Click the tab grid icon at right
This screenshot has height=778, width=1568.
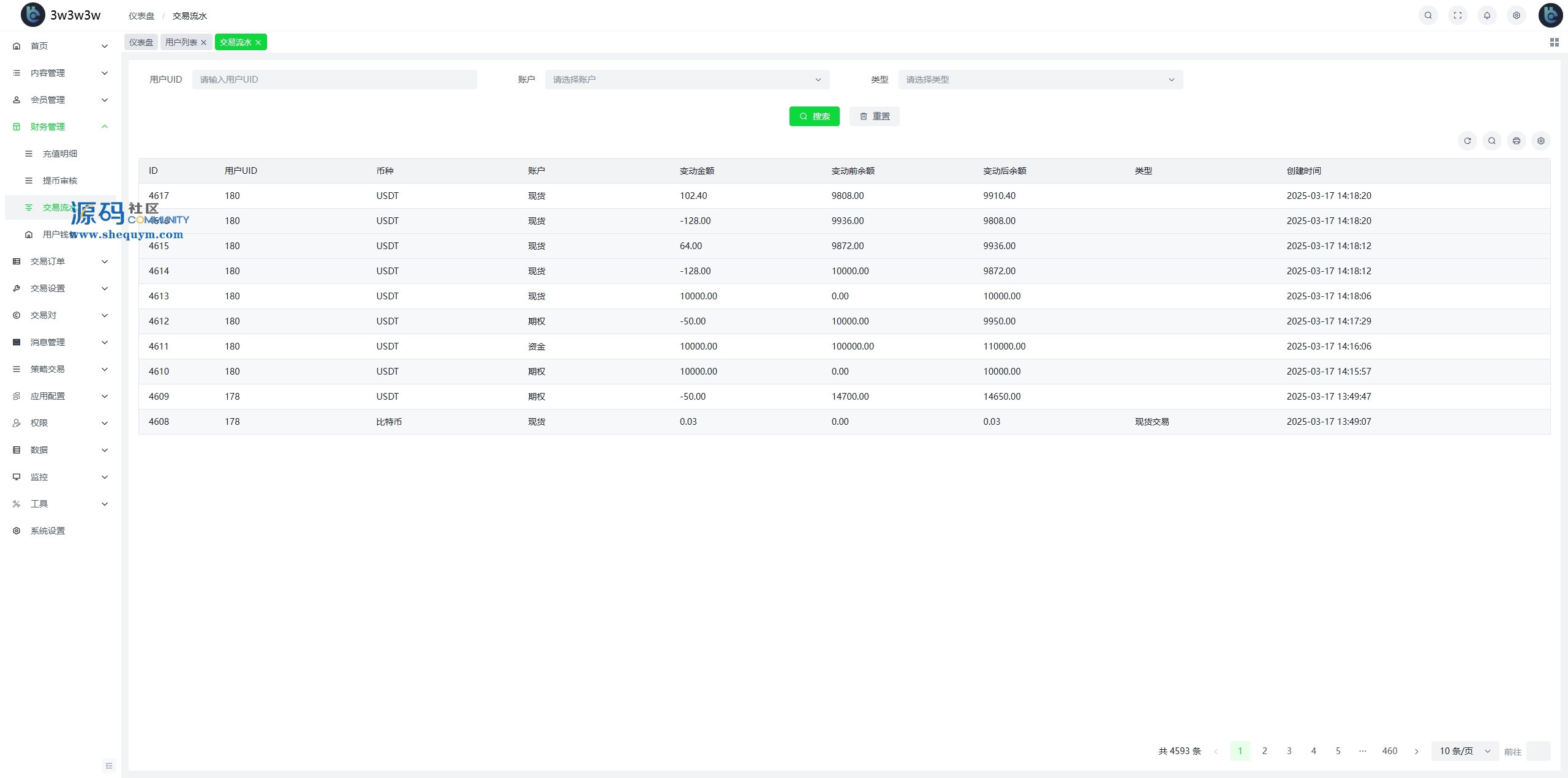[x=1554, y=42]
